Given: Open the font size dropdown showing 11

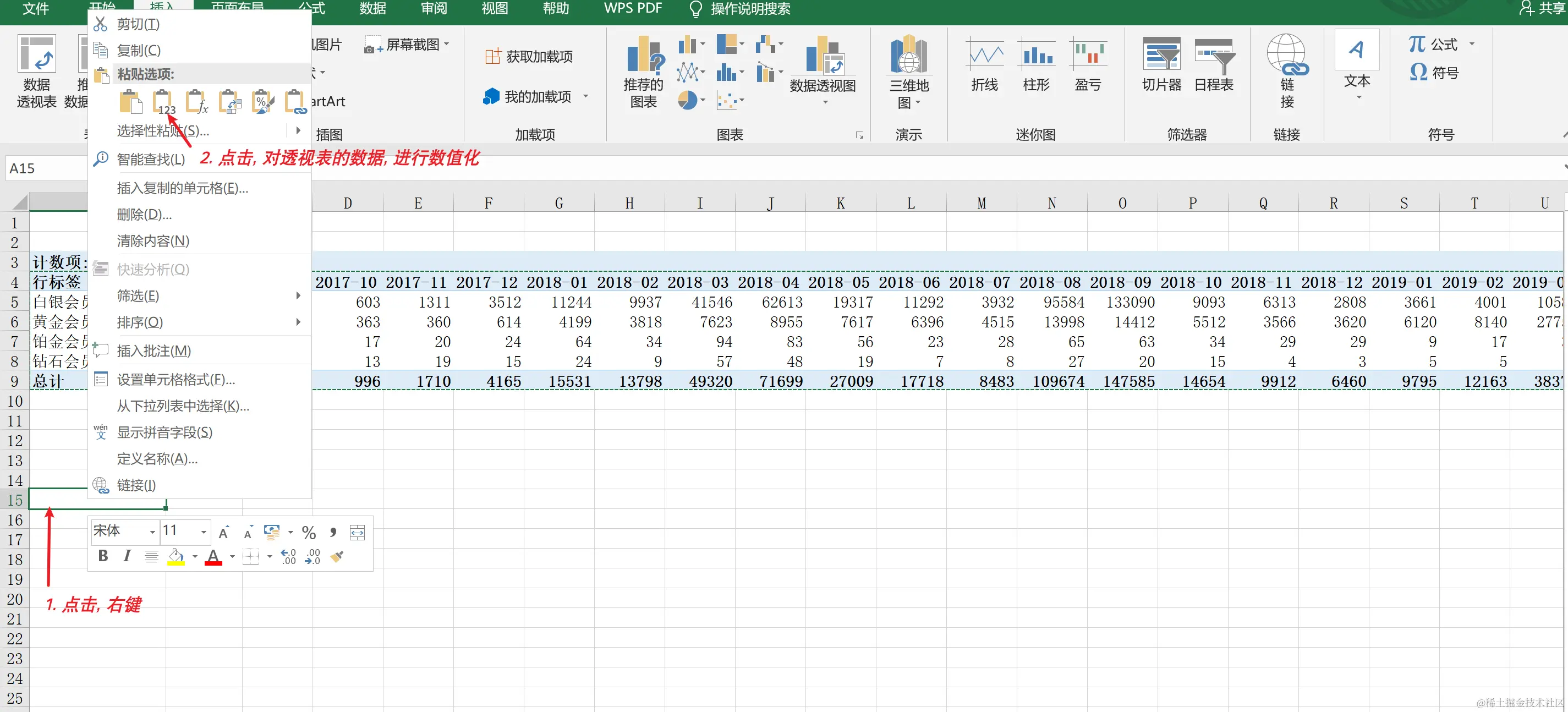Looking at the screenshot, I should 204,533.
